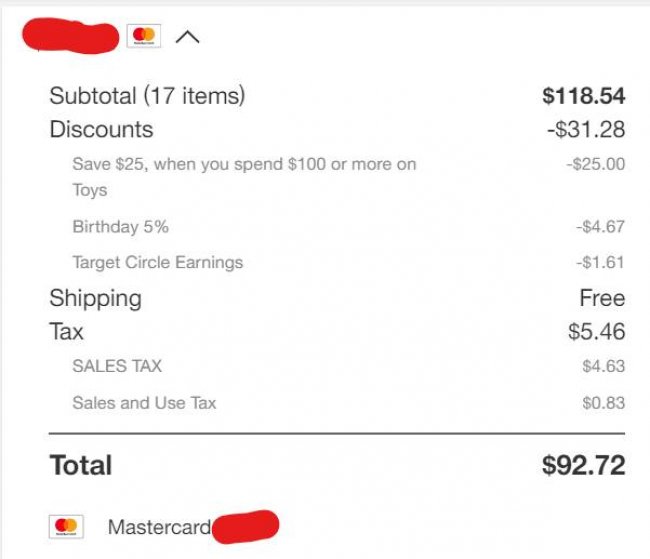Viewport: 650px width, 559px height.
Task: Select the Discounts row heading
Action: 101,129
